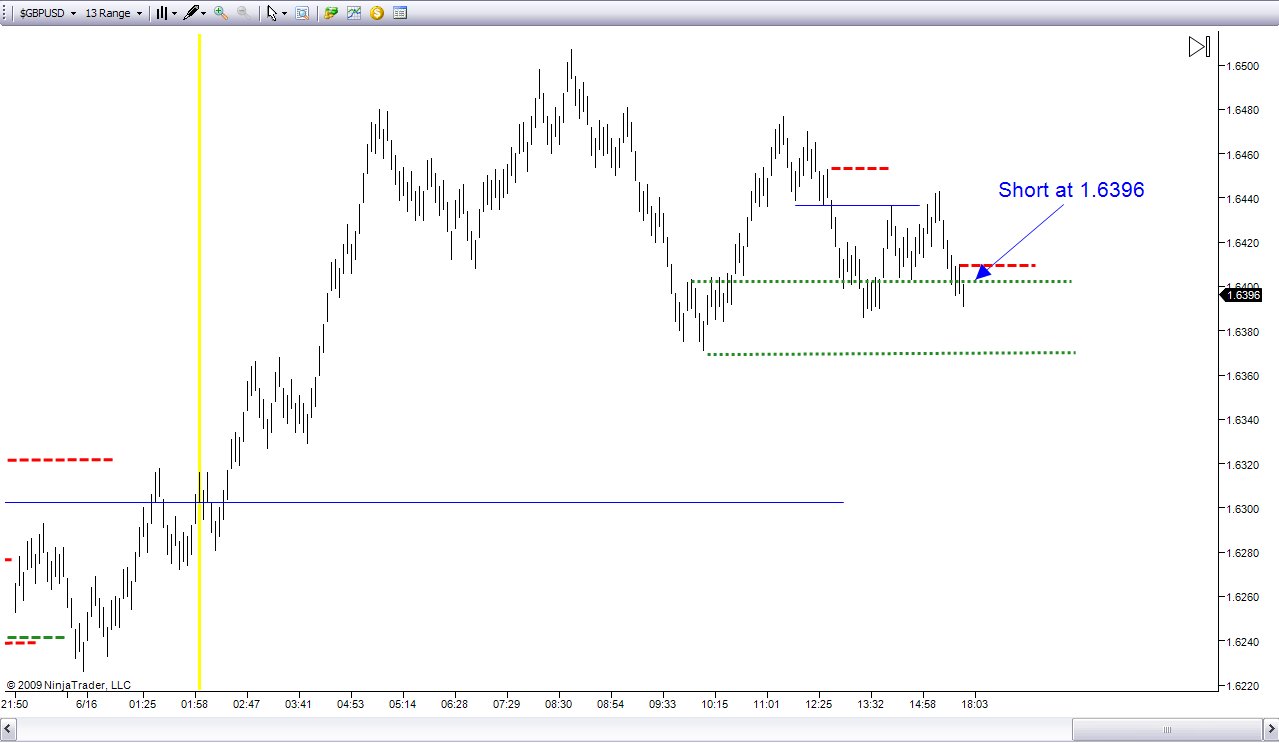The width and height of the screenshot is (1279, 743).
Task: Click the 21:50 time axis label
Action: pyautogui.click(x=15, y=705)
